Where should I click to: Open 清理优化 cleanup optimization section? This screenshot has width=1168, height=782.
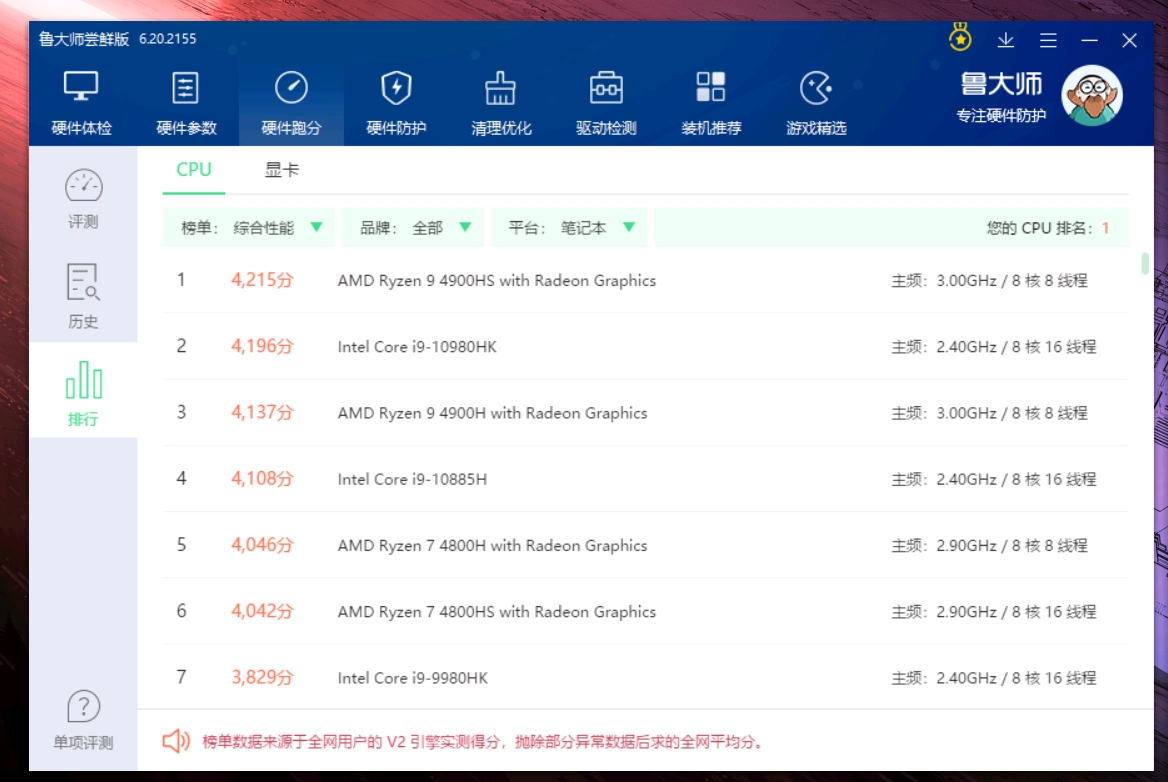(501, 104)
